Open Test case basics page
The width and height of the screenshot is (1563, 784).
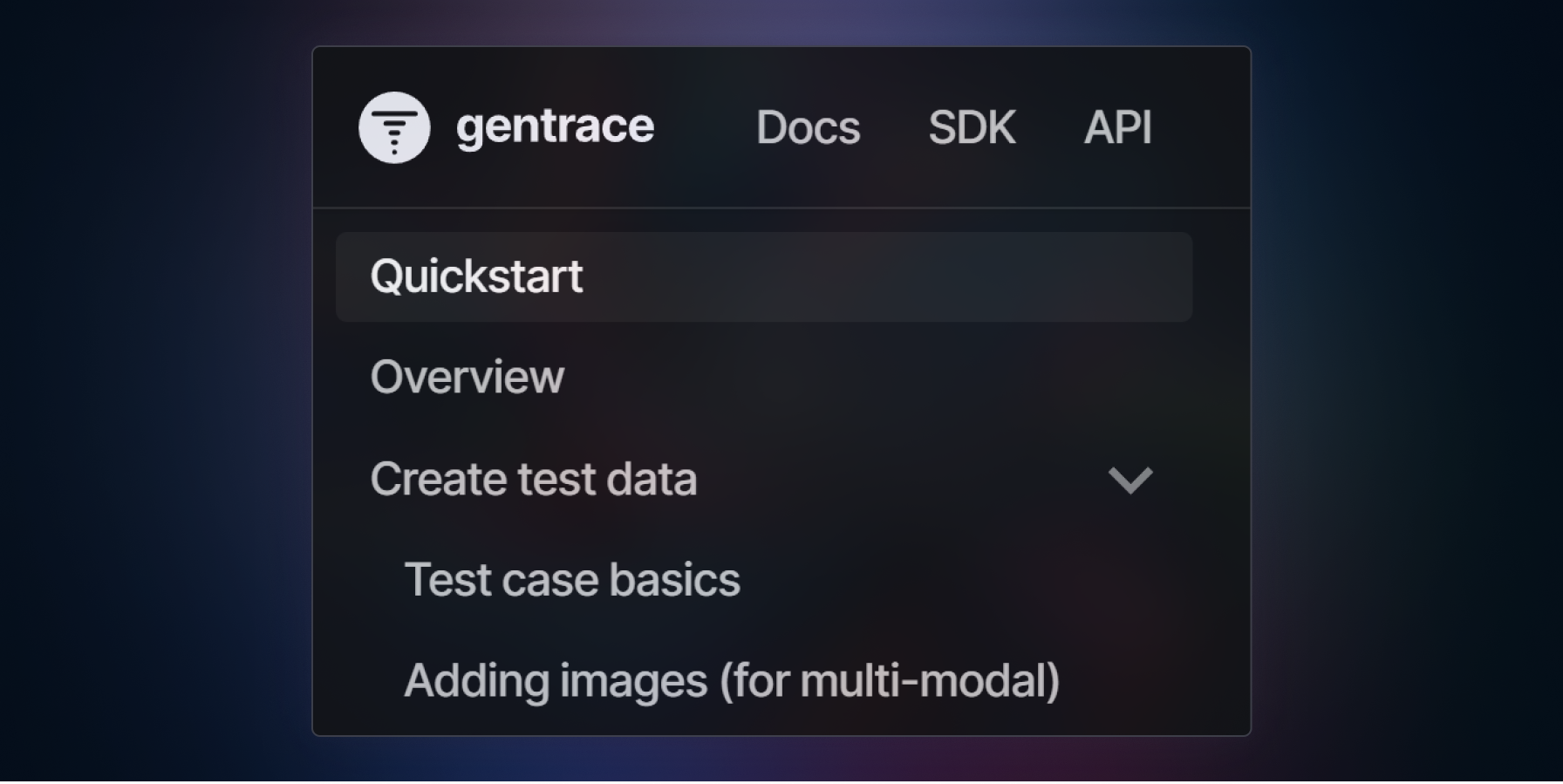[572, 580]
